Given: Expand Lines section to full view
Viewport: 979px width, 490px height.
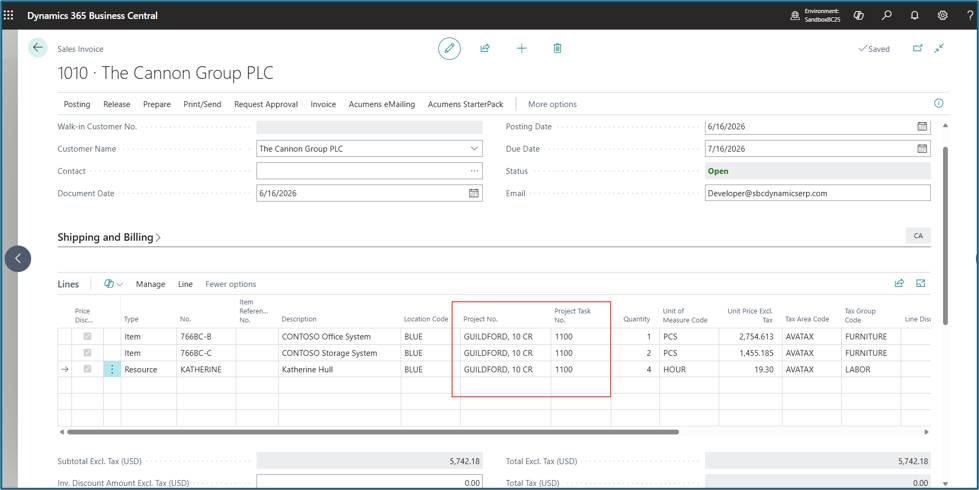Looking at the screenshot, I should [x=920, y=283].
